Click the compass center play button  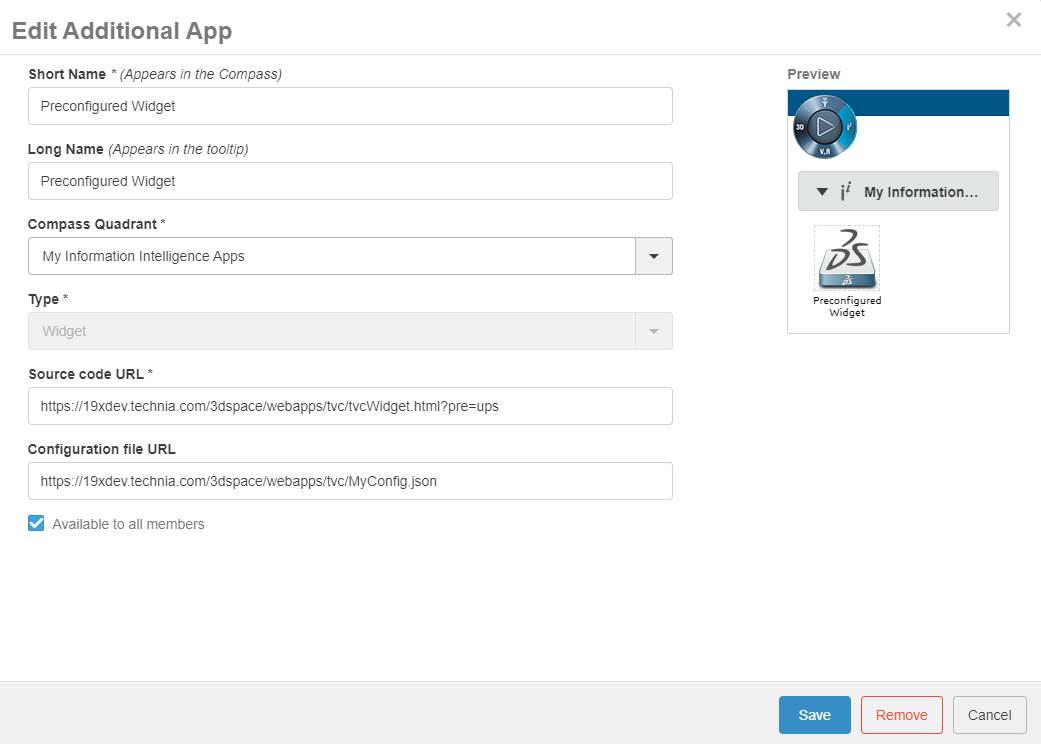tap(825, 127)
